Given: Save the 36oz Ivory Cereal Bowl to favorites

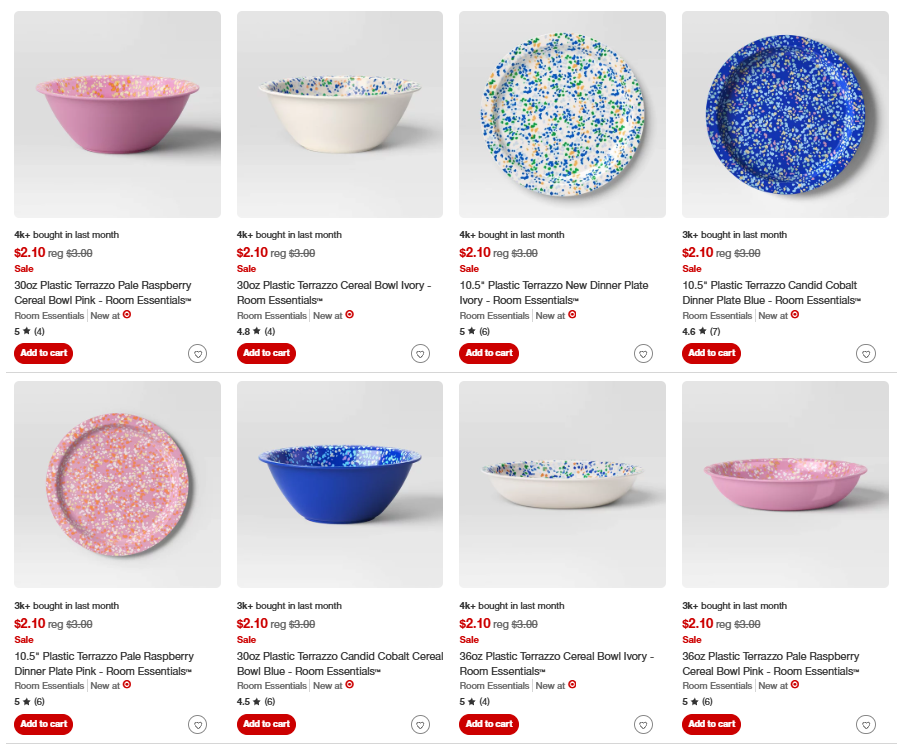Looking at the screenshot, I should (x=643, y=724).
